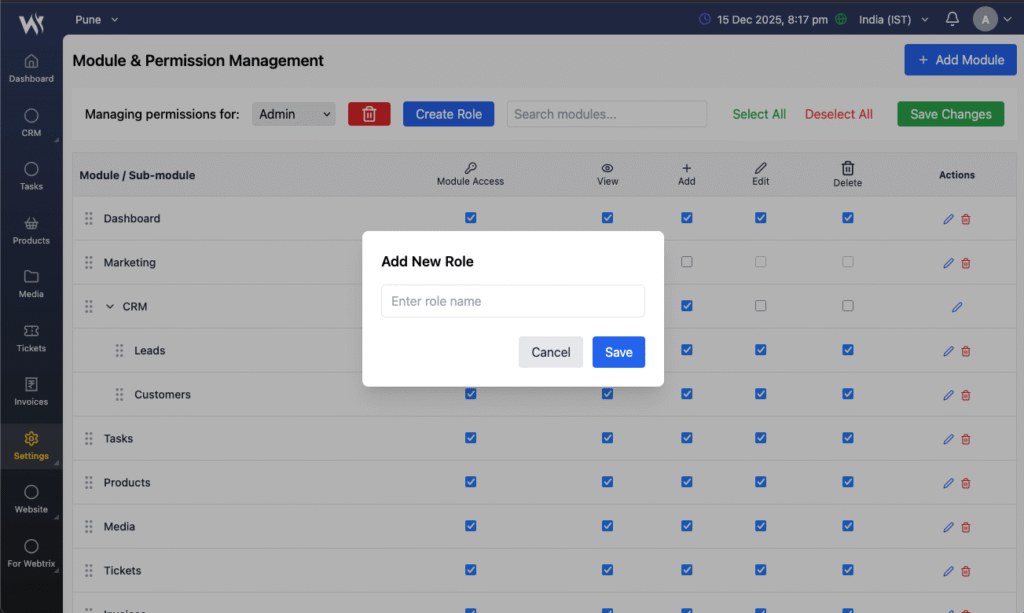The width and height of the screenshot is (1024, 613).
Task: Open Dashboard in sidebar menu
Action: pyautogui.click(x=31, y=68)
